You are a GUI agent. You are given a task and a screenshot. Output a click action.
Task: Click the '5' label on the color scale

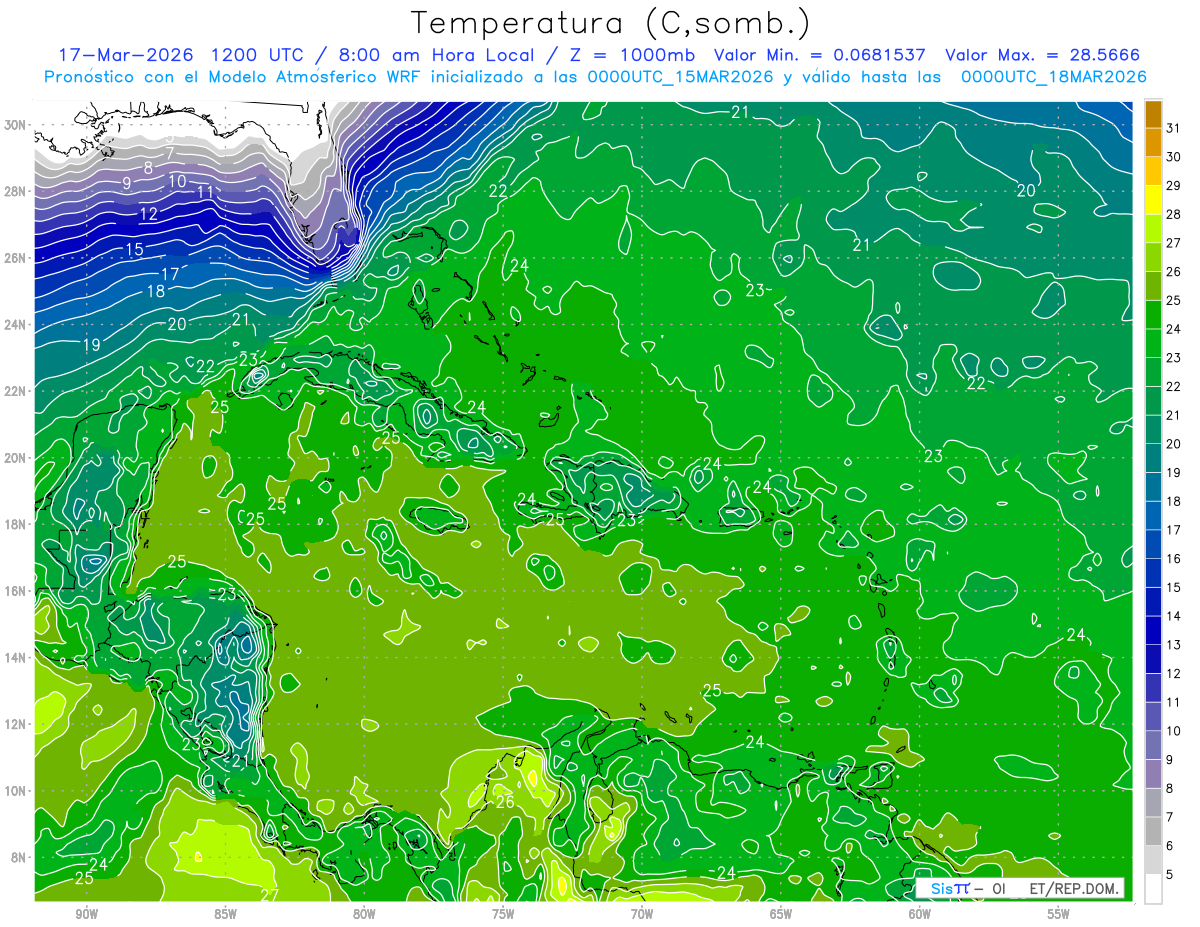click(1170, 874)
